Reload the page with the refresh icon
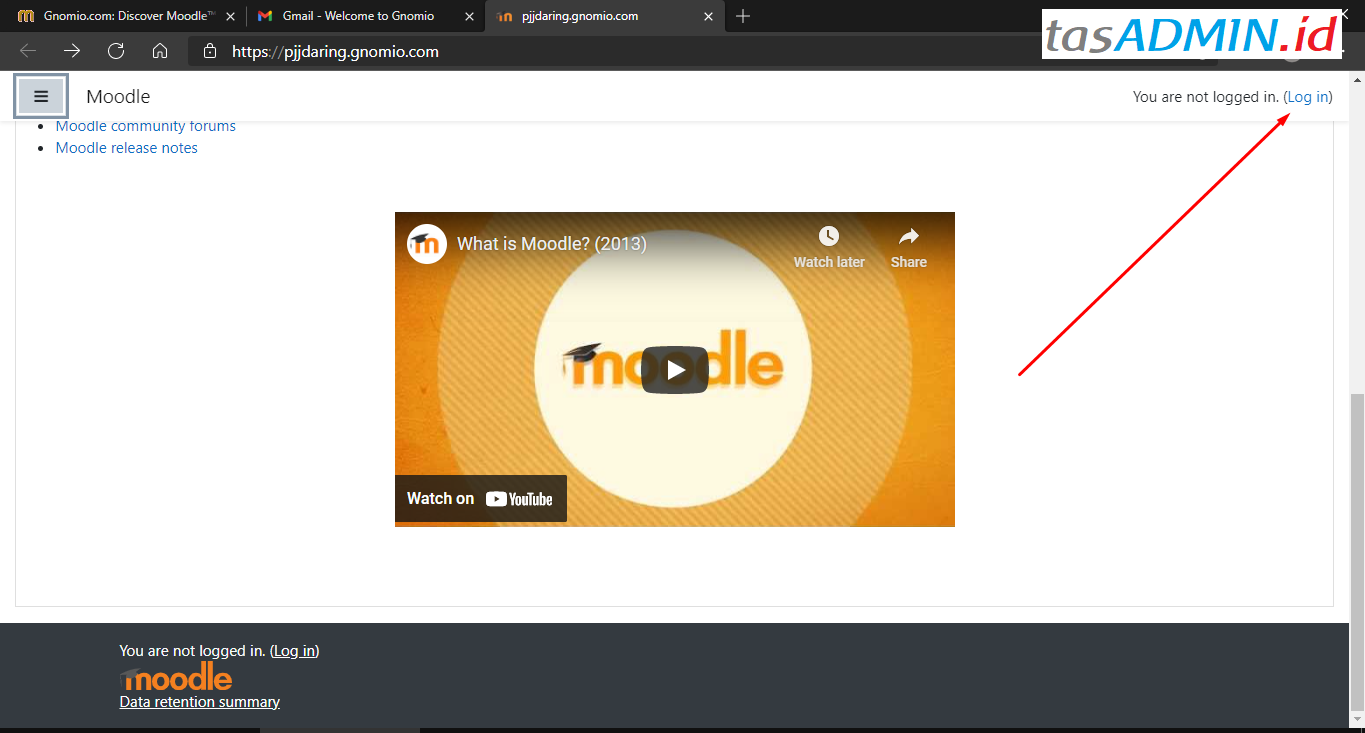This screenshot has height=733, width=1365. coord(115,51)
